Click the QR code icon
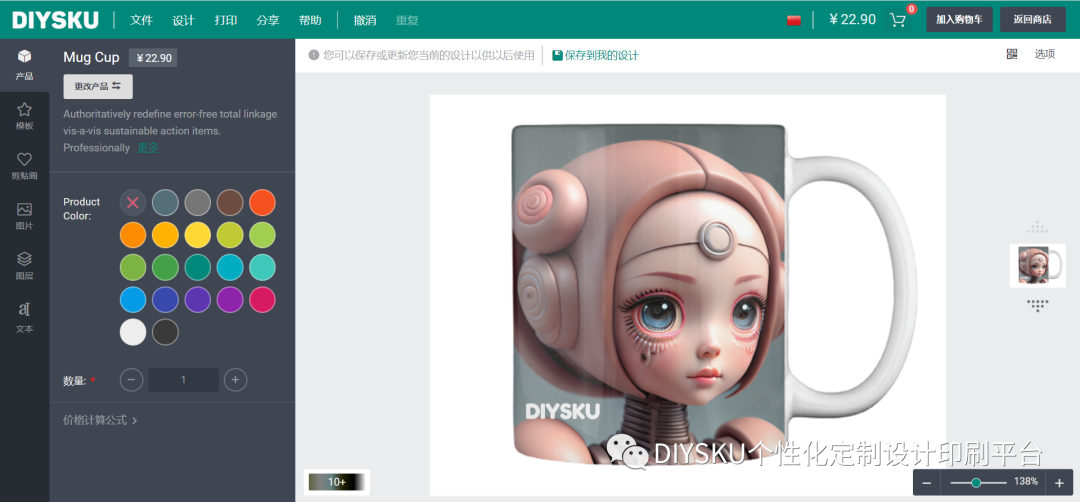Screen dimensions: 1080x502 [1011, 54]
